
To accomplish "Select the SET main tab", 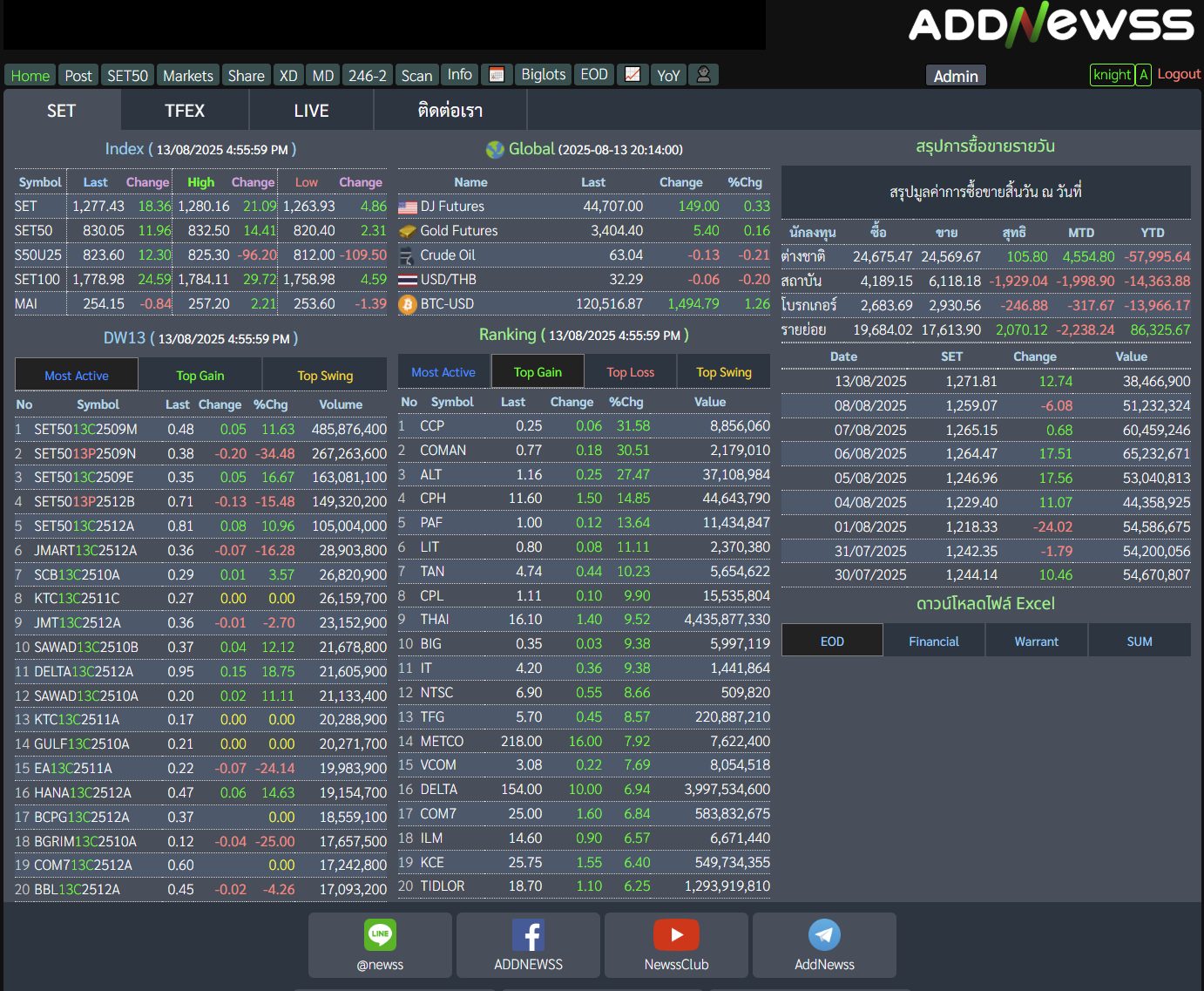I will pos(61,111).
